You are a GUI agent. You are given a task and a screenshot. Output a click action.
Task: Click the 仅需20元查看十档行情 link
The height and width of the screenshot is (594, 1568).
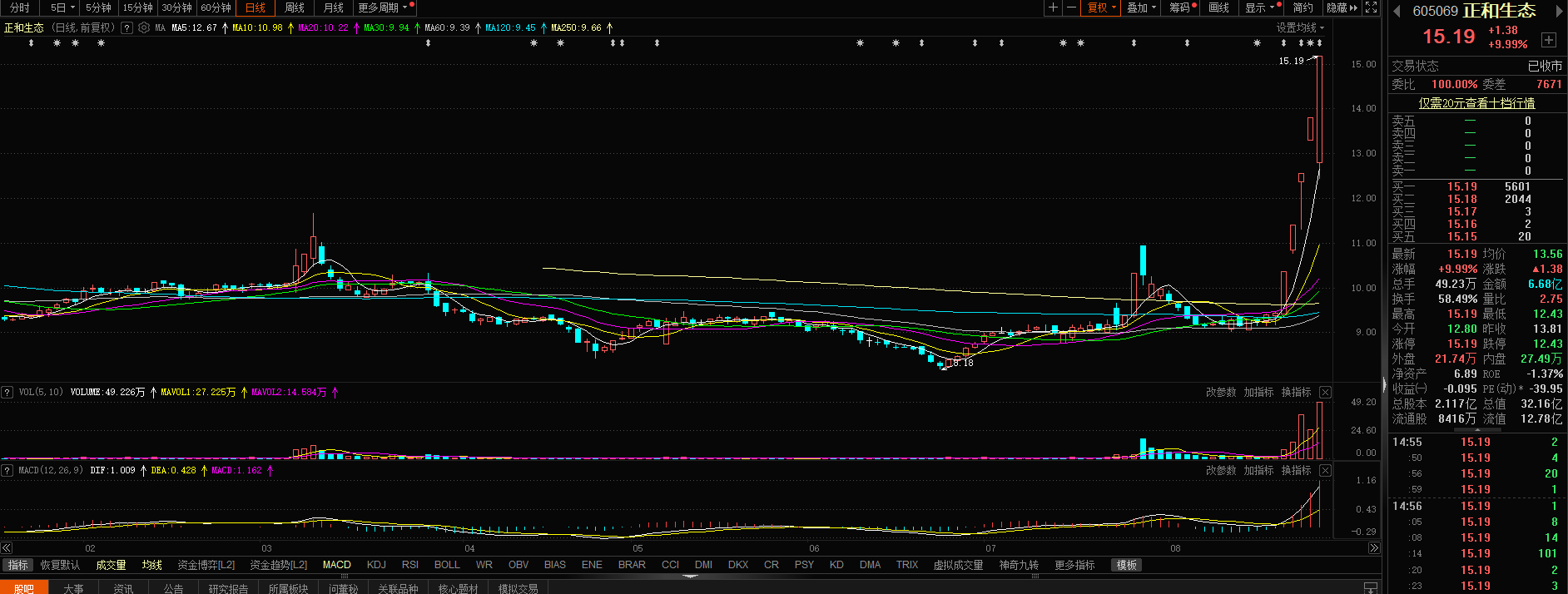(1476, 103)
